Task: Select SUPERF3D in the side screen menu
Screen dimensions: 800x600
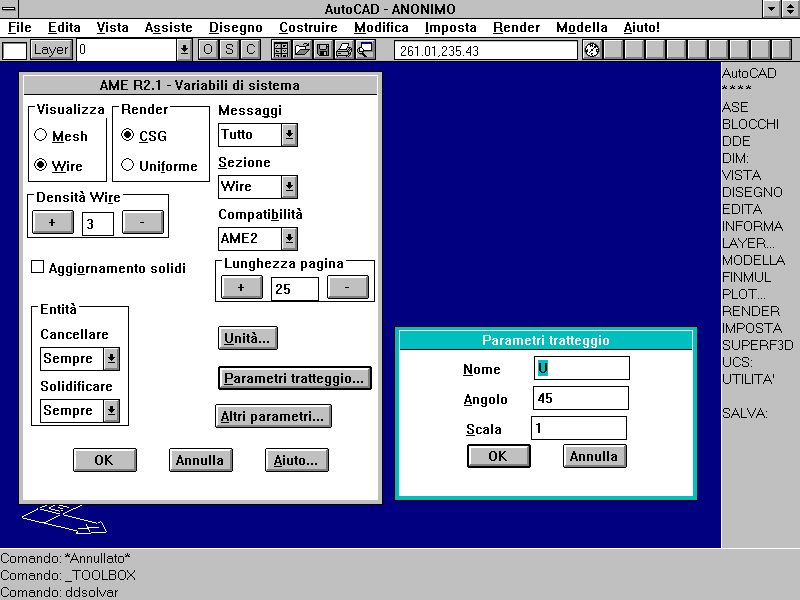Action: (758, 345)
